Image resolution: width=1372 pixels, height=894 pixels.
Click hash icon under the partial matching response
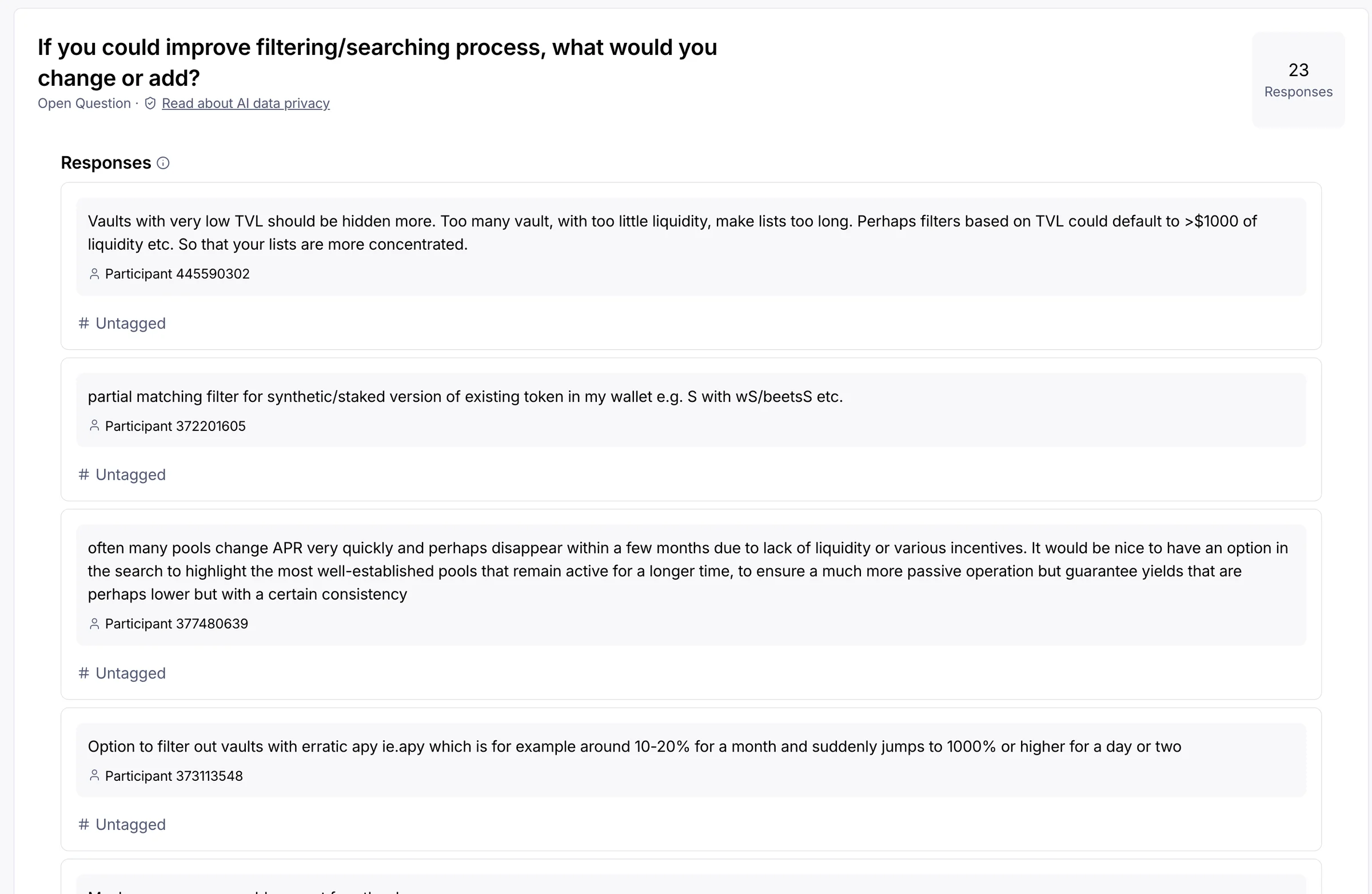pyautogui.click(x=83, y=474)
